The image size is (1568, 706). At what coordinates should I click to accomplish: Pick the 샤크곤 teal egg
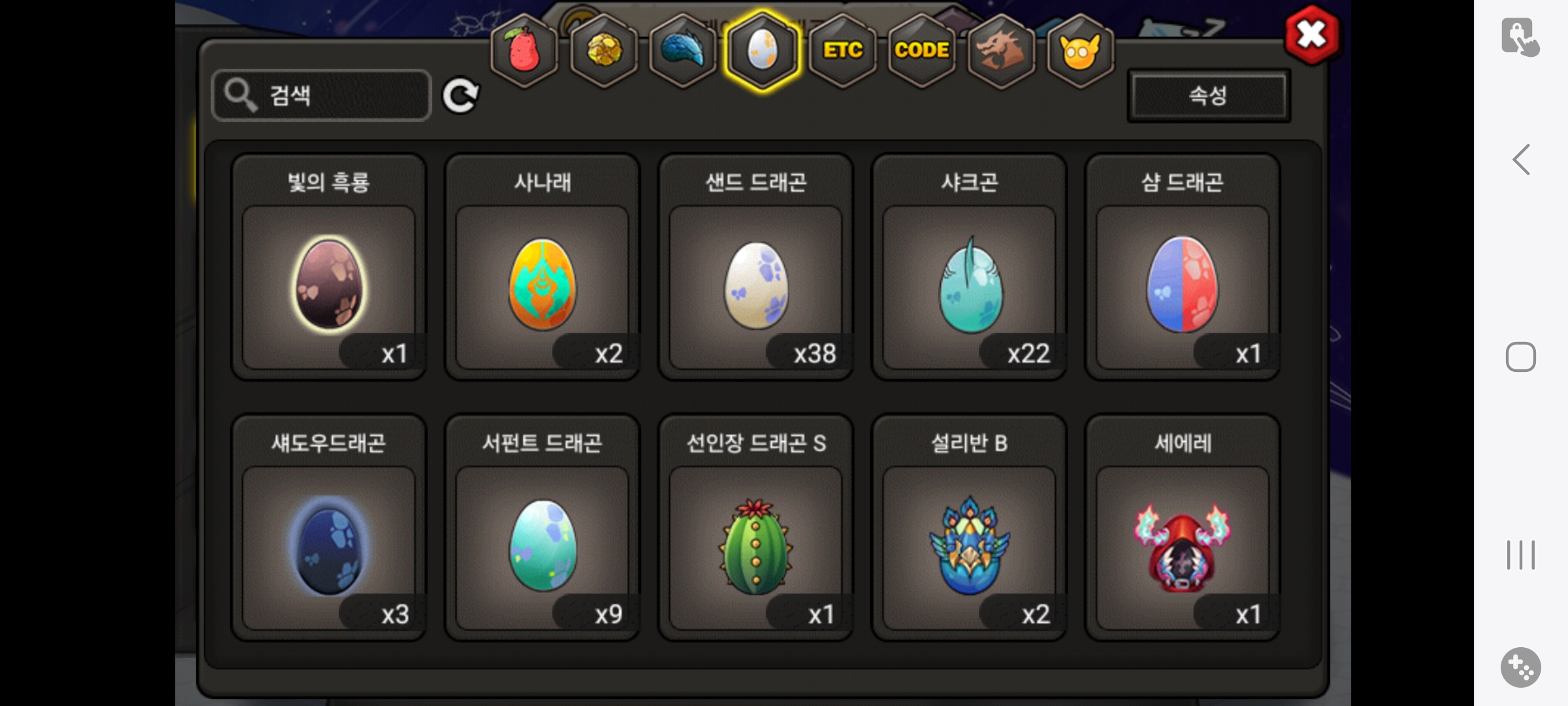(x=970, y=267)
